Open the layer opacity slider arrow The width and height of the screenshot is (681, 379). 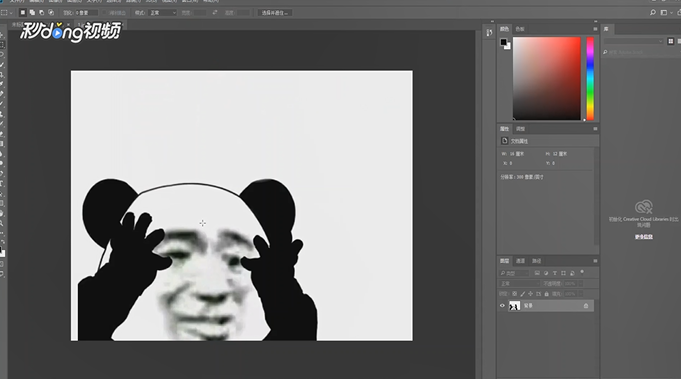click(581, 283)
